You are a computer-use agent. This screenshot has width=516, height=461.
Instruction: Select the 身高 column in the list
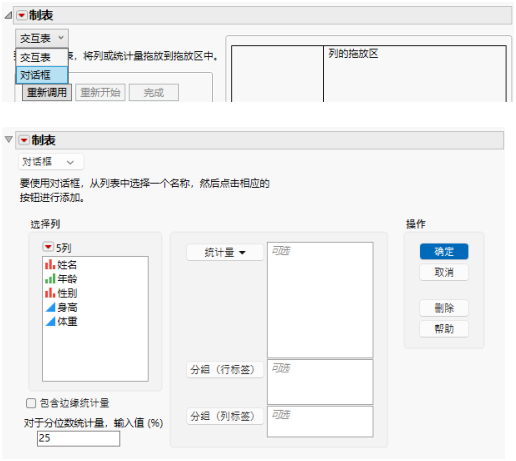coord(61,307)
